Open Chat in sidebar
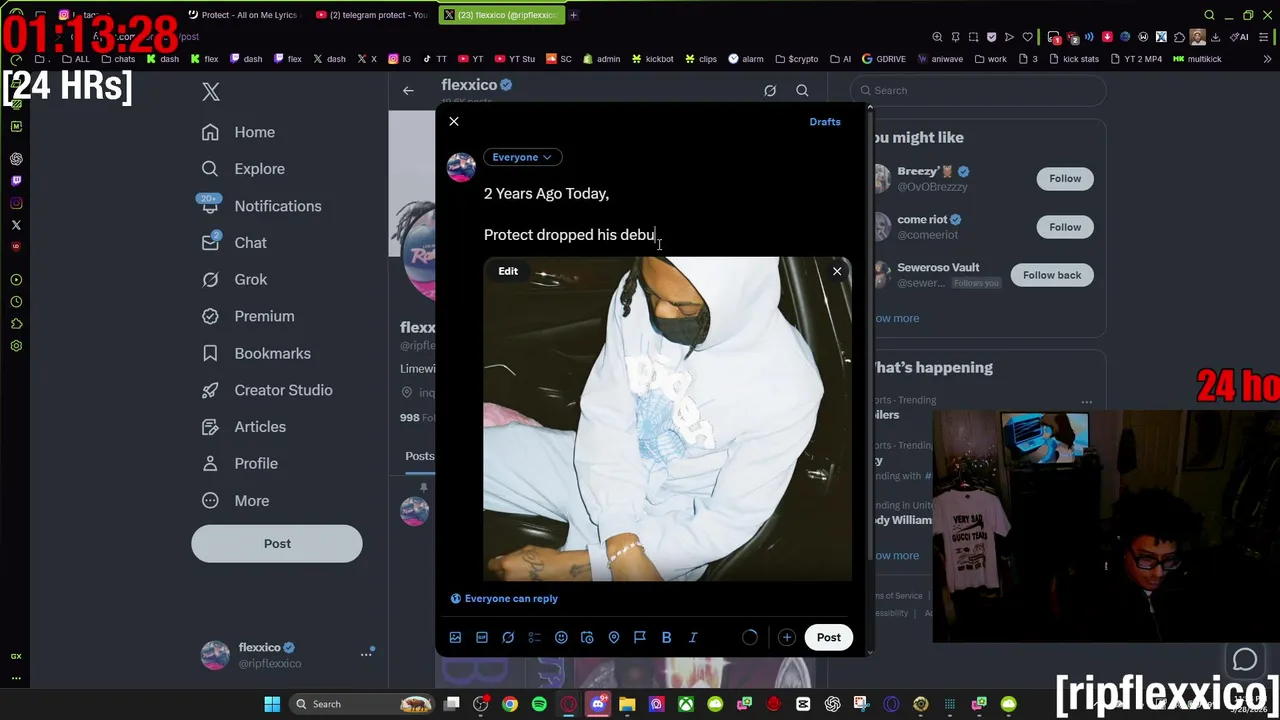1280x720 pixels. 234,243
